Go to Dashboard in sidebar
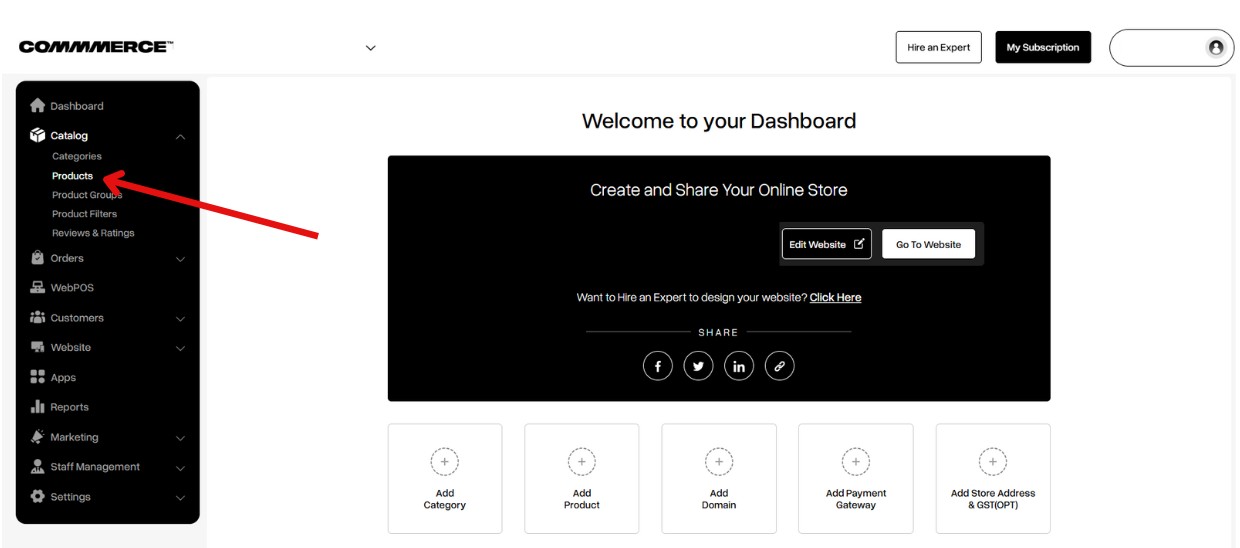 77,105
